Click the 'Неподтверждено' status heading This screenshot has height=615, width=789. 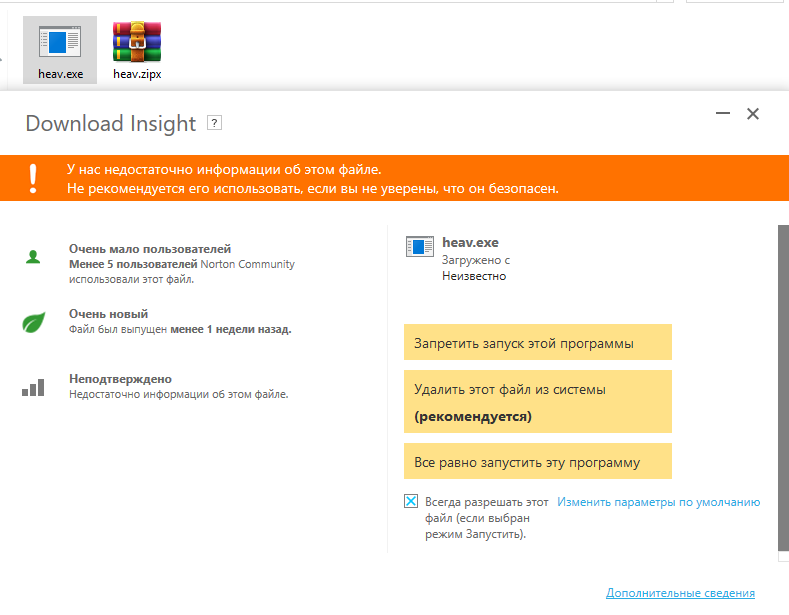click(120, 379)
